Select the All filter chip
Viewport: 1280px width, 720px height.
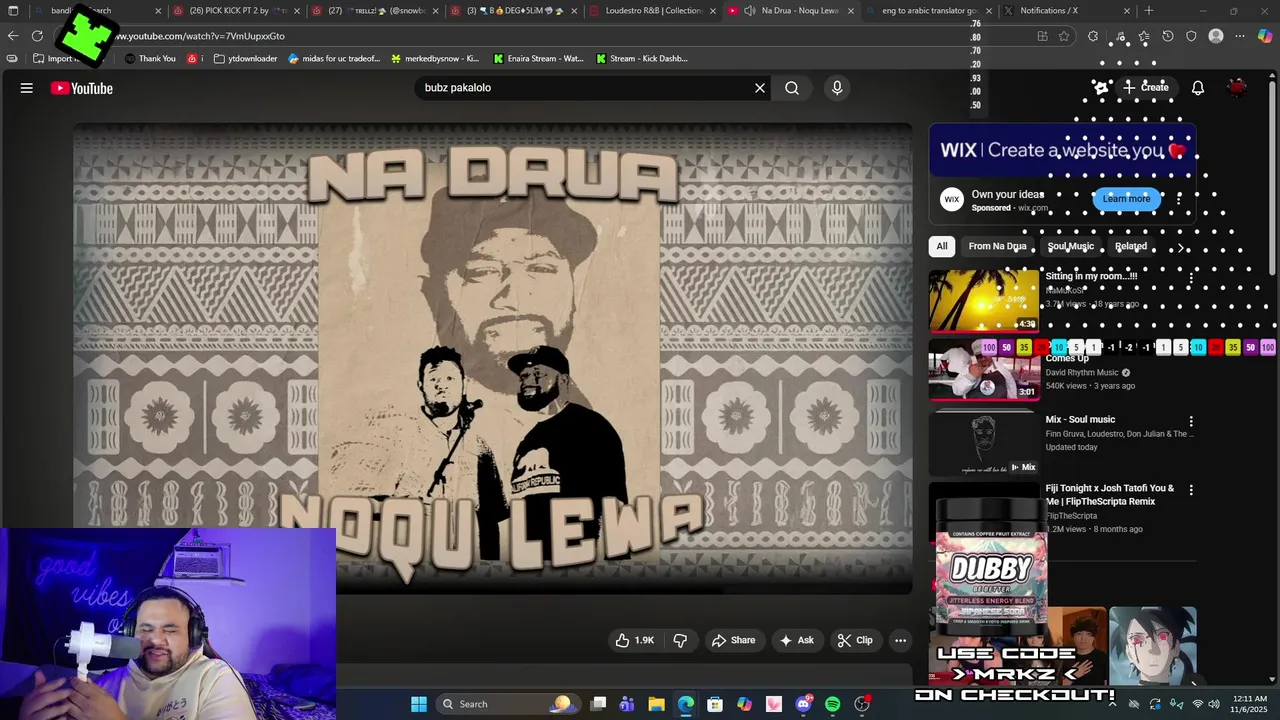pyautogui.click(x=941, y=246)
